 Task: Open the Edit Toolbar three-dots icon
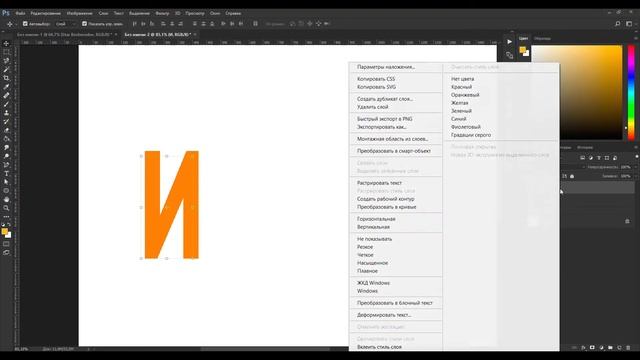point(6,217)
